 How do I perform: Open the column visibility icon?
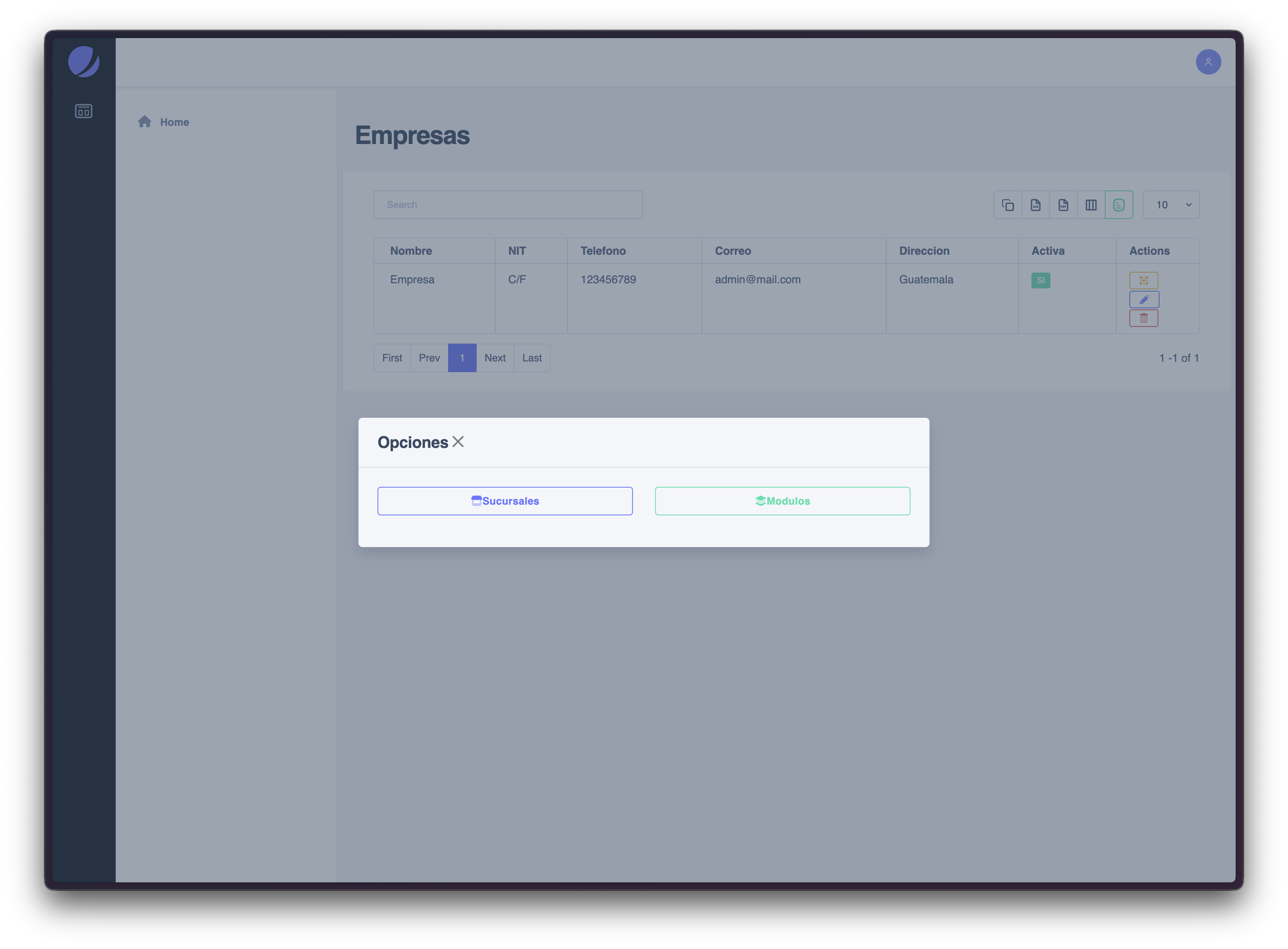1091,204
